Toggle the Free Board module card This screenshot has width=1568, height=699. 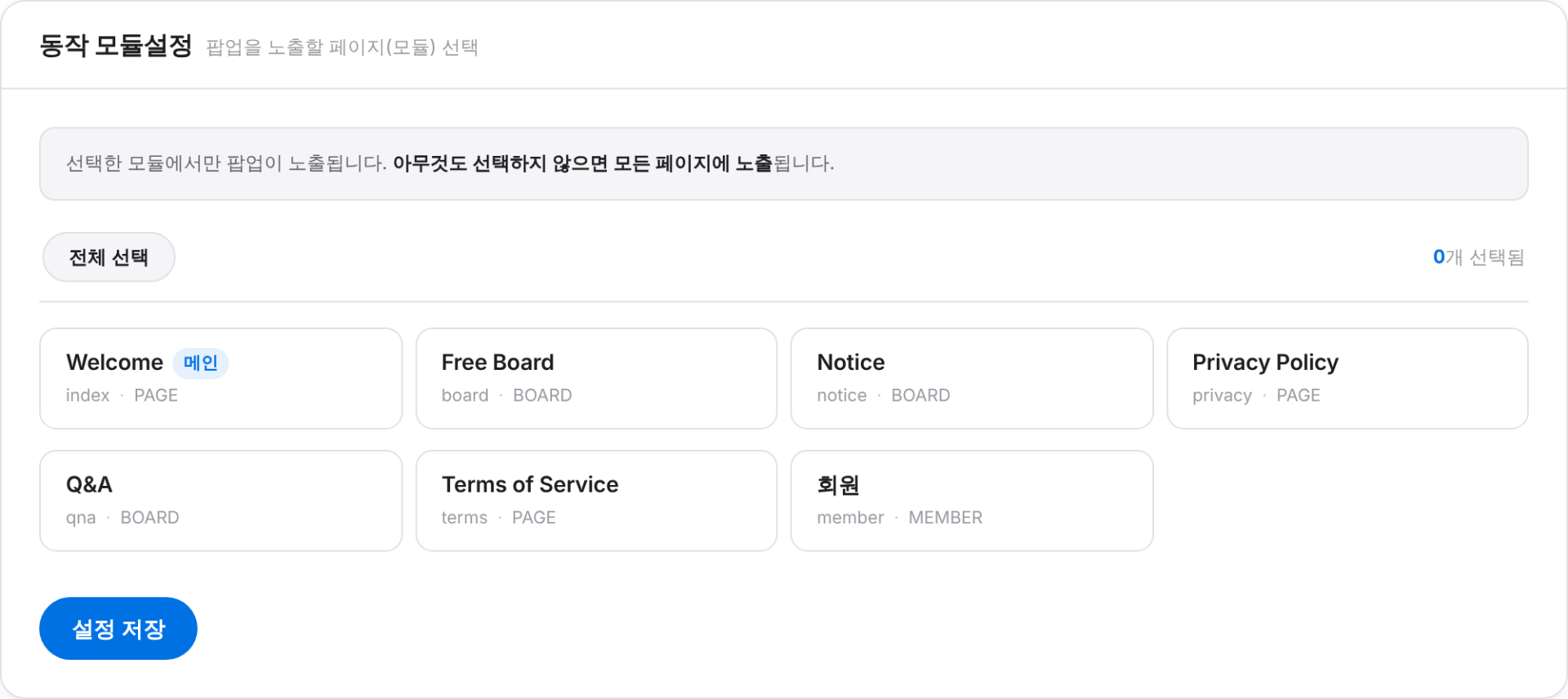(596, 379)
